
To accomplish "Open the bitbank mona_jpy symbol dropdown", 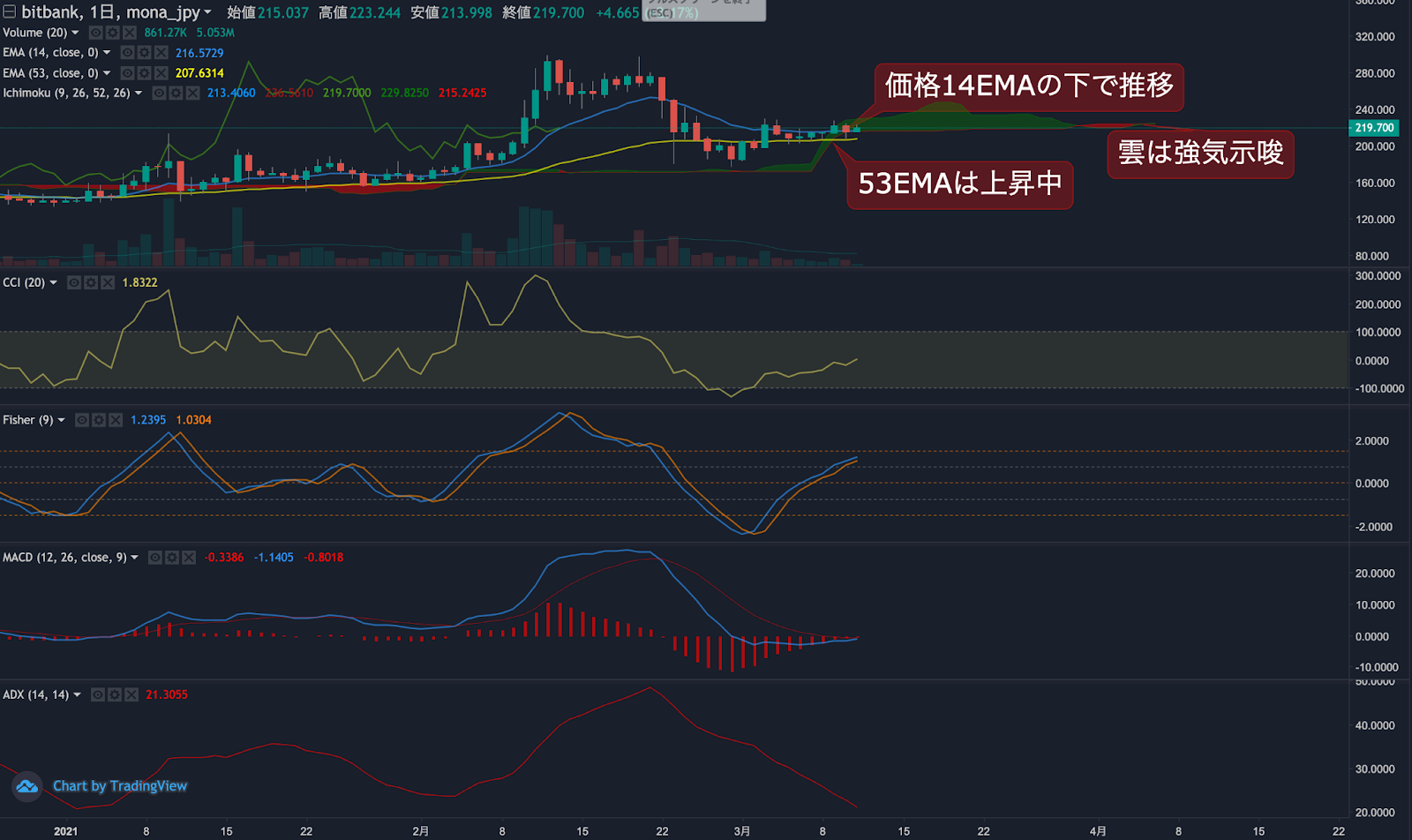I will 208,12.
